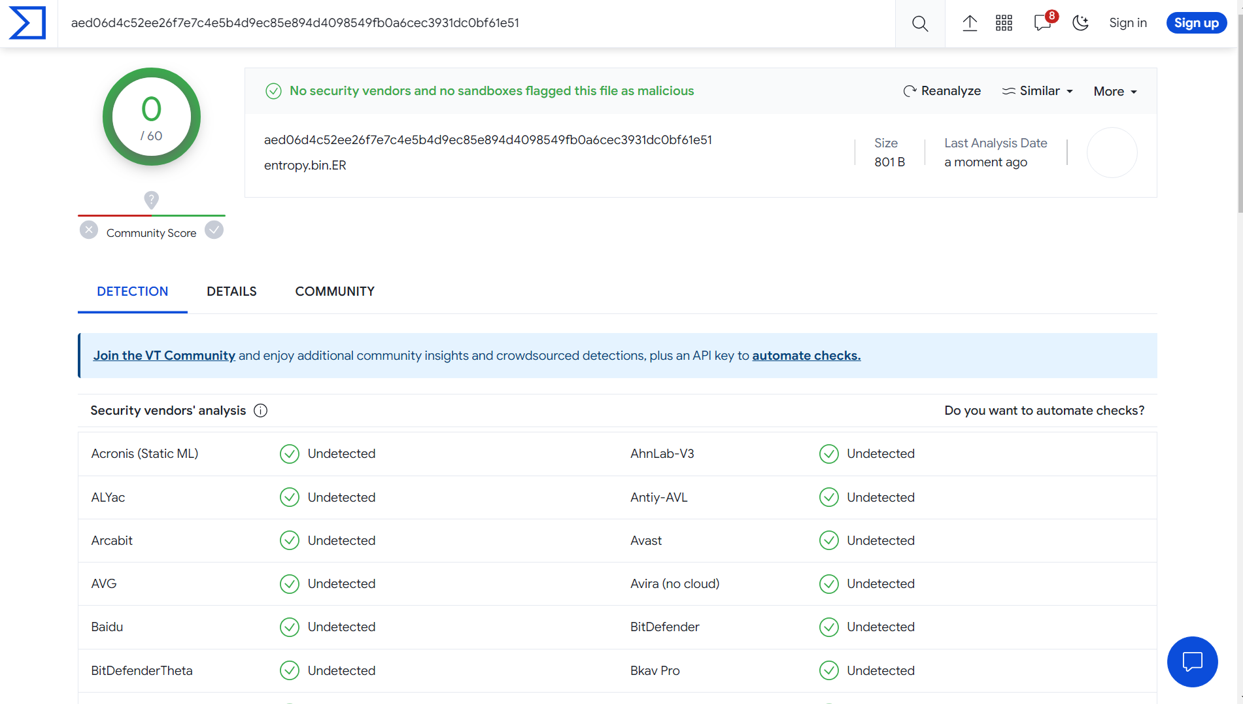Click the Baidu vendor name
This screenshot has height=704, width=1243.
(x=107, y=627)
